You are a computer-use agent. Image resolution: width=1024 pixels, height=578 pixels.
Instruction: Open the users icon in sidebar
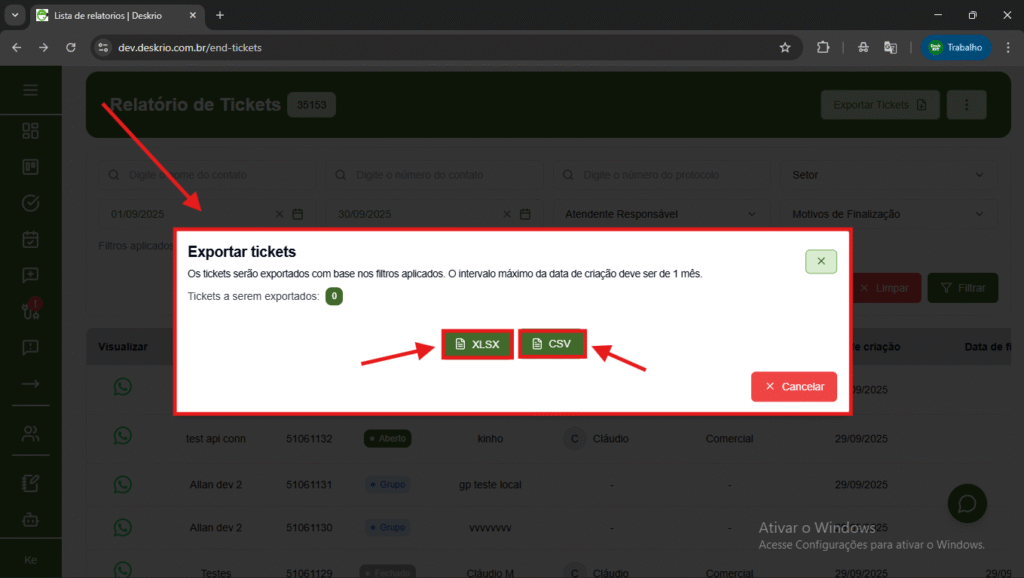click(x=30, y=434)
